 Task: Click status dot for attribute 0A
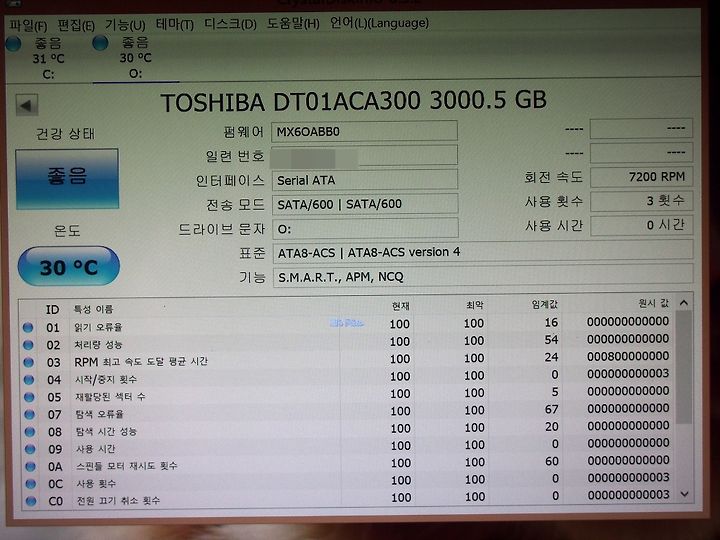click(30, 467)
